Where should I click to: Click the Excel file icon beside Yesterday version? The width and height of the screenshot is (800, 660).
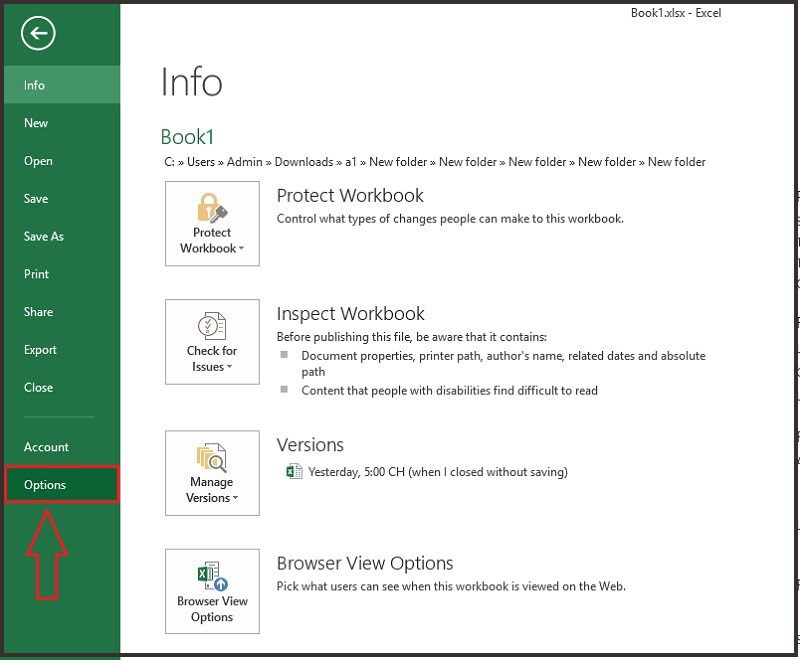pyautogui.click(x=294, y=471)
